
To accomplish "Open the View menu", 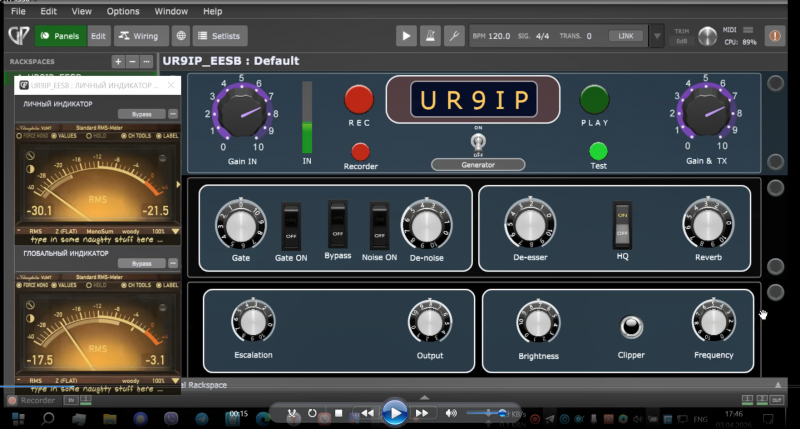I will 81,11.
